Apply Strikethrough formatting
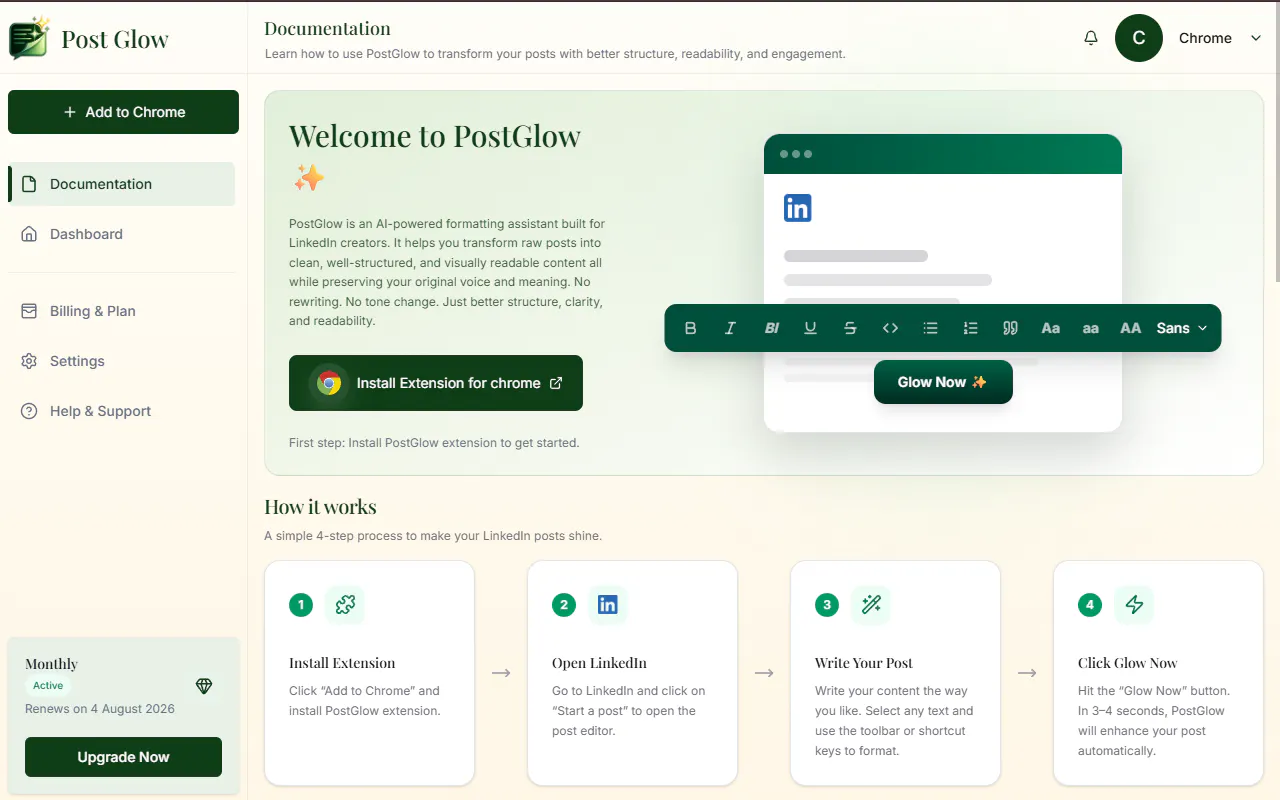The image size is (1280, 800). (850, 328)
